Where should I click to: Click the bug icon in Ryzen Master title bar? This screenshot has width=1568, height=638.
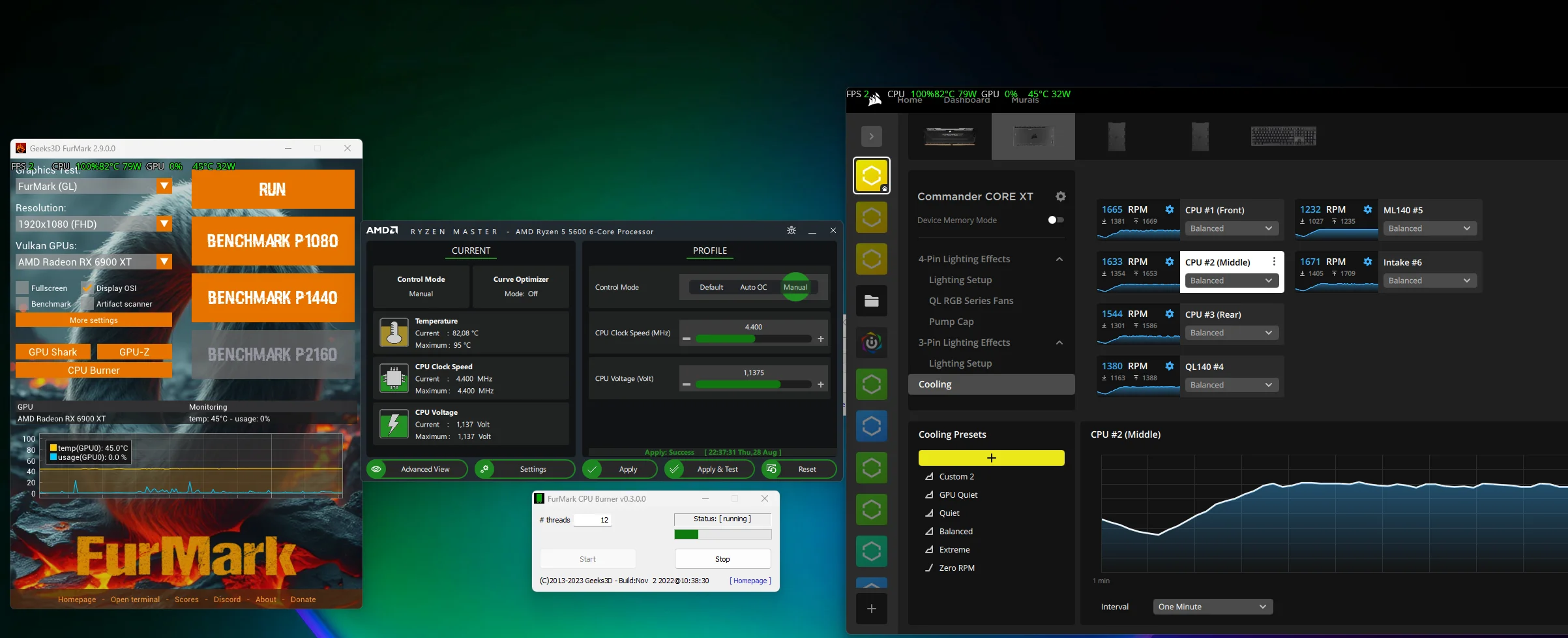[x=791, y=231]
